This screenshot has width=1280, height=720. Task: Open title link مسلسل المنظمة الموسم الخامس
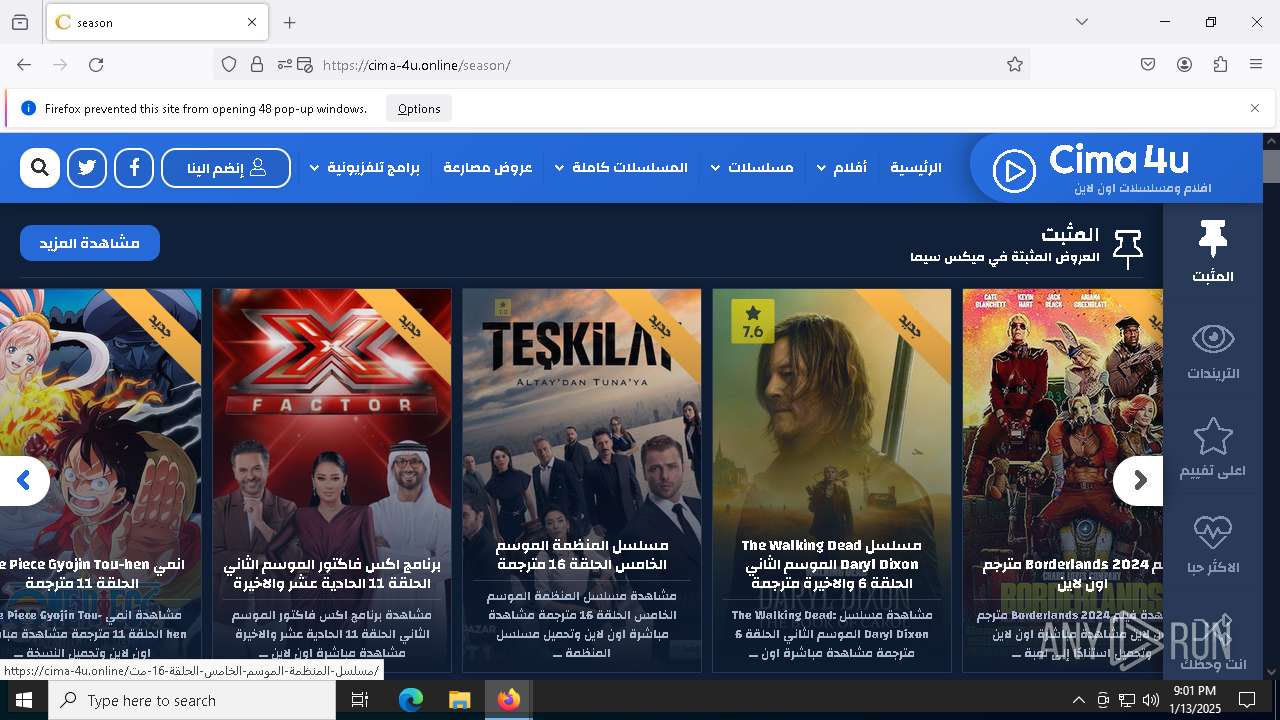click(582, 555)
